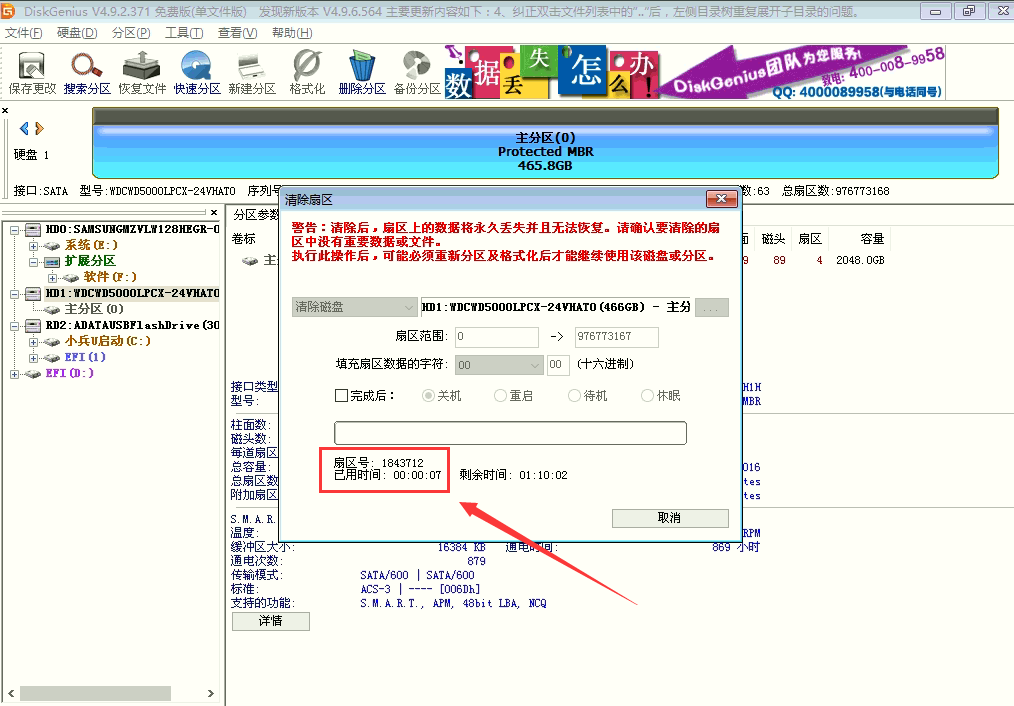Go to previous disk with left arrow
This screenshot has width=1014, height=706.
coord(24,128)
